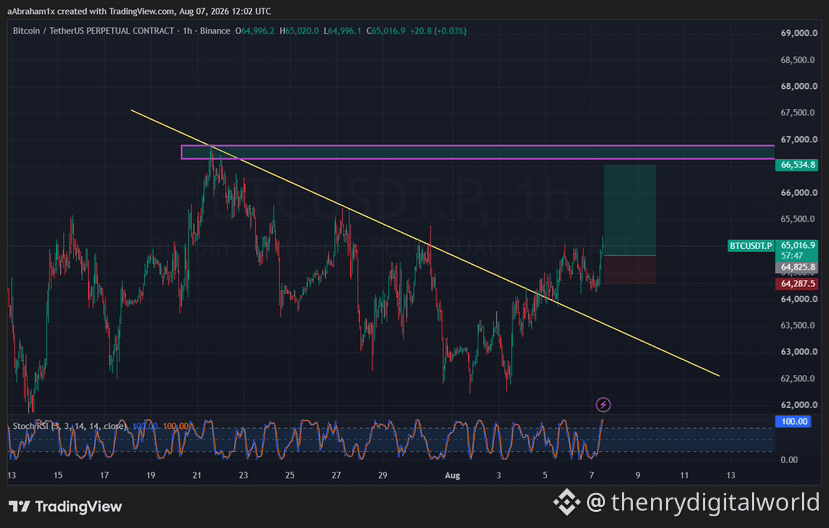829x528 pixels.
Task: Select the purple-bordered resistance zone rectangle
Action: pos(478,152)
